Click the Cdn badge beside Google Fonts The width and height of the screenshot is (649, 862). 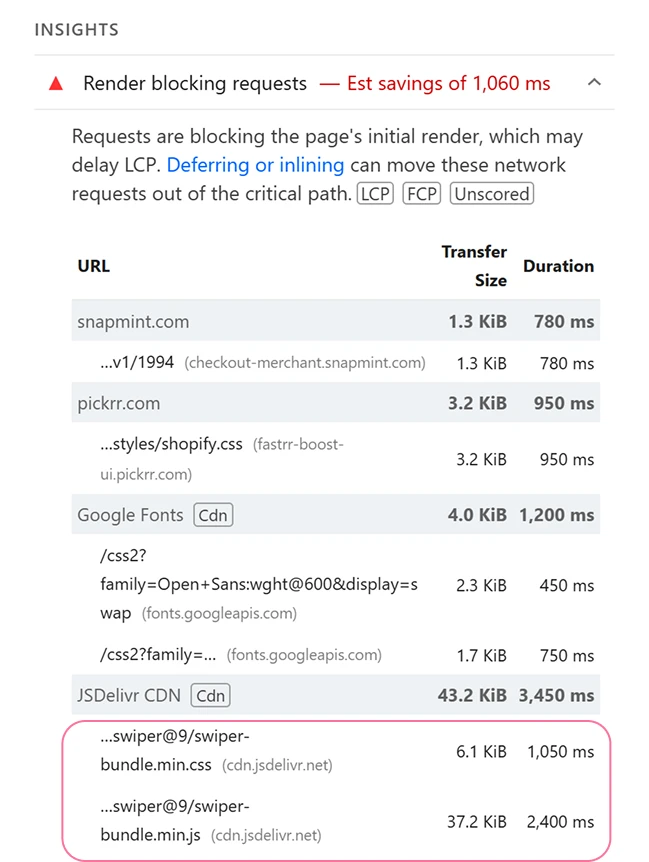point(213,515)
